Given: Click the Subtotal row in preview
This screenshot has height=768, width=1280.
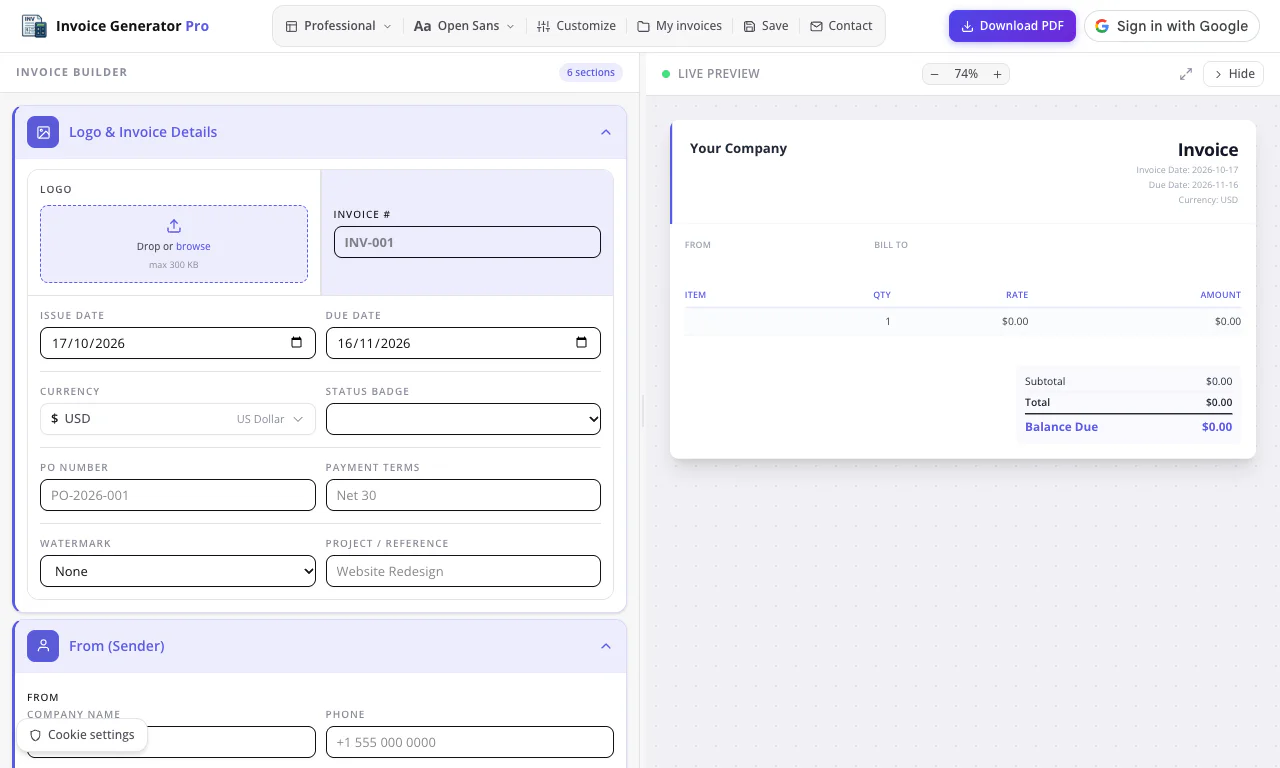Looking at the screenshot, I should coord(1128,381).
